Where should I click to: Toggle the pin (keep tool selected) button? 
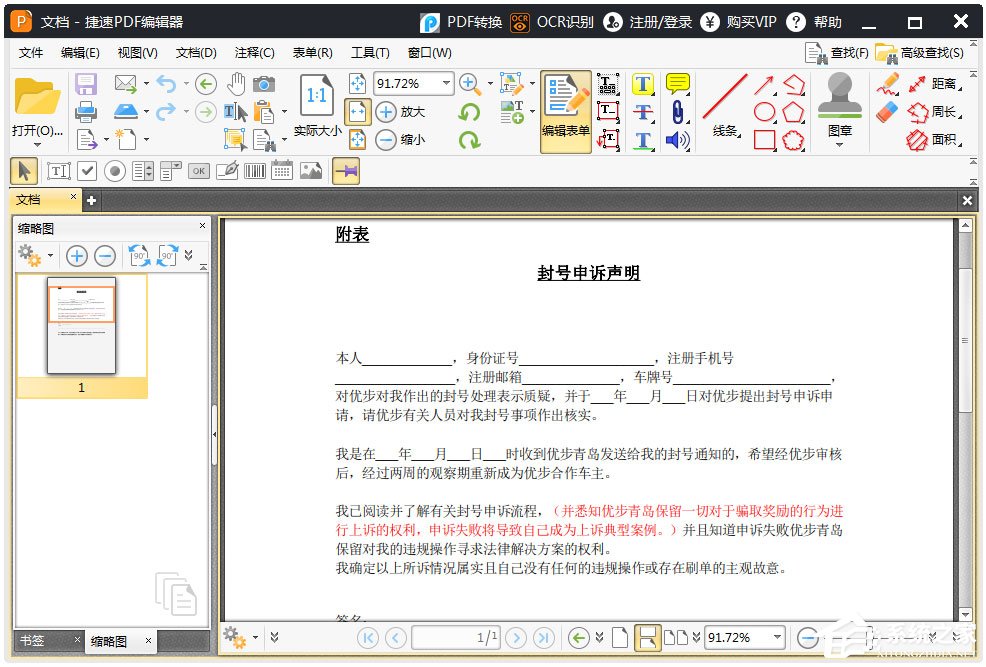coord(346,171)
